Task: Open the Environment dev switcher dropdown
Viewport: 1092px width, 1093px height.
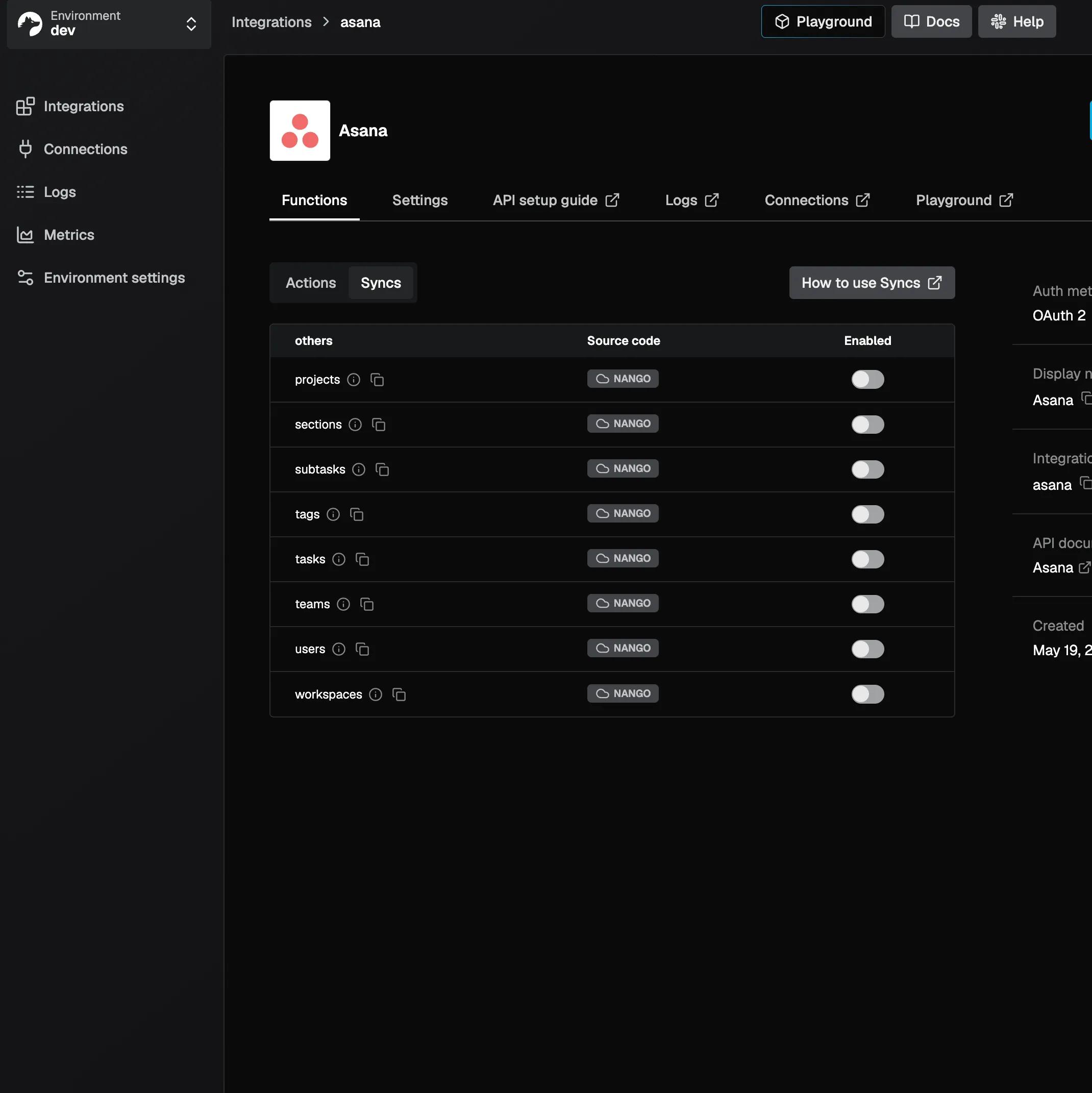Action: 109,24
